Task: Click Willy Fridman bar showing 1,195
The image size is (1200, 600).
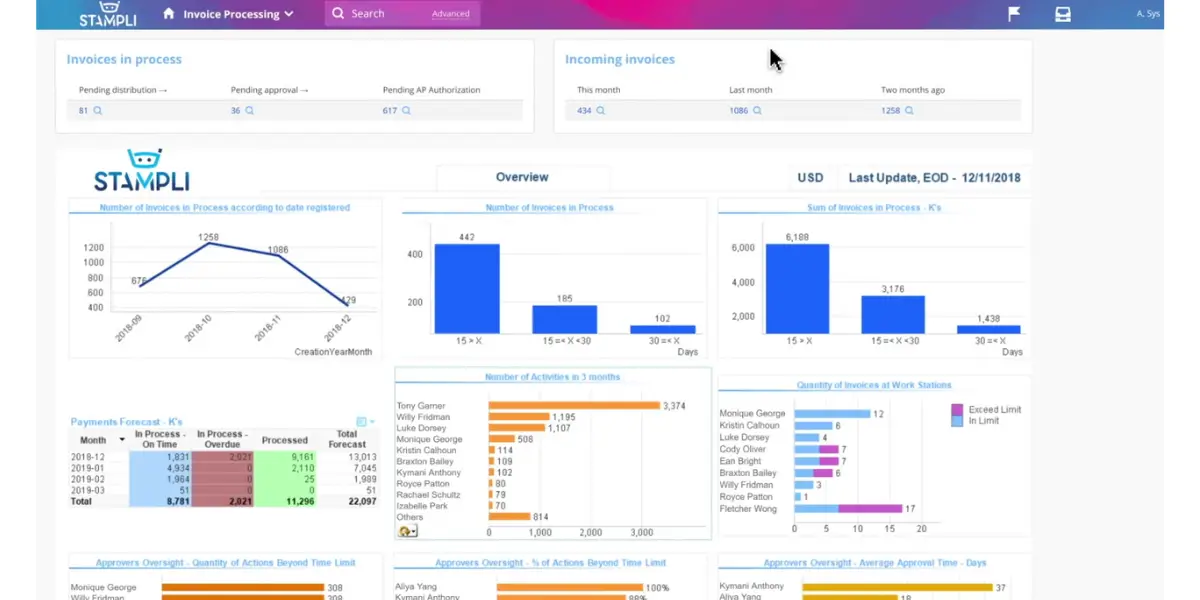Action: coord(519,417)
